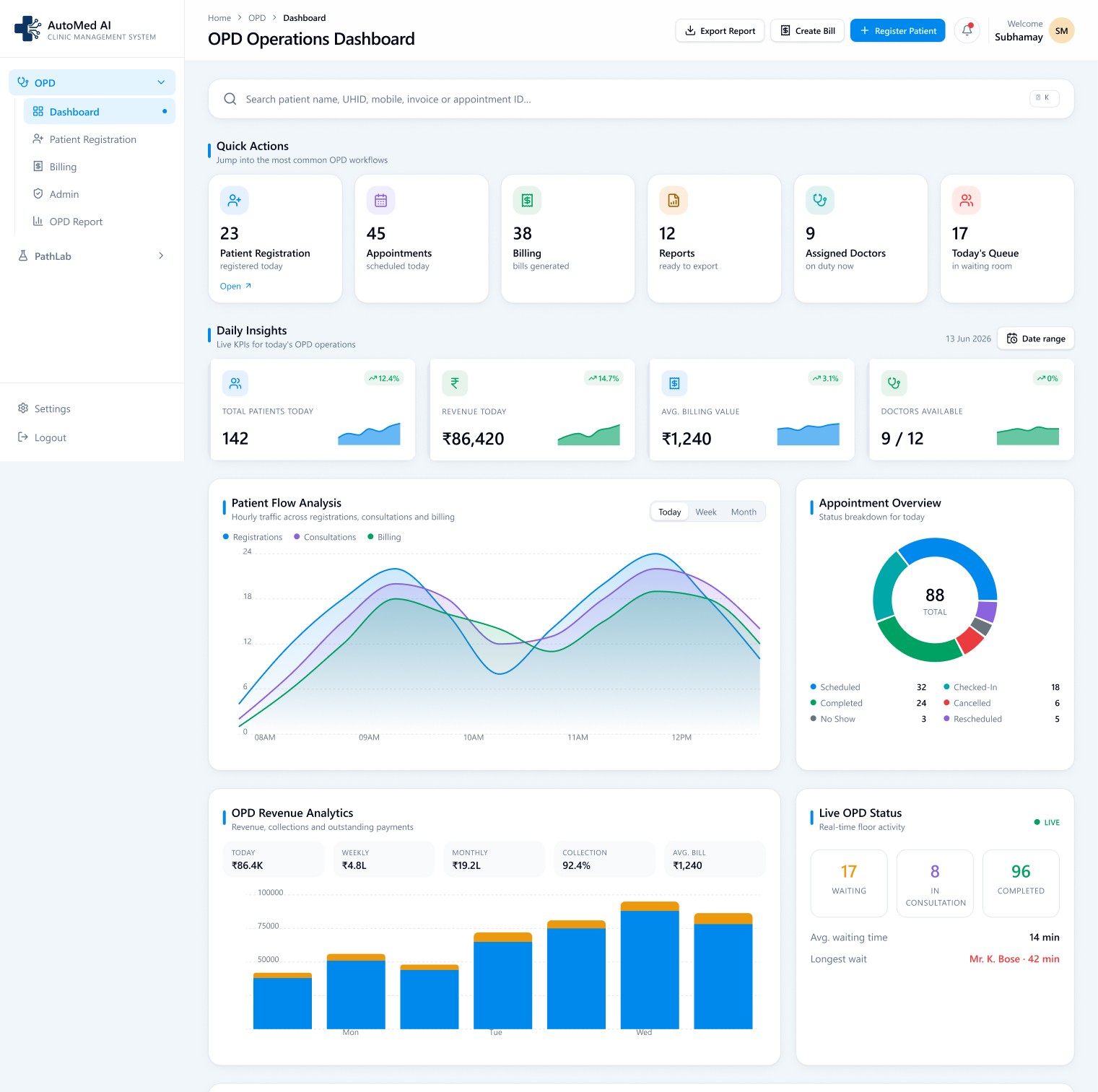The height and width of the screenshot is (1092, 1098).
Task: Expand the PathLab submenu chevron
Action: pos(161,255)
